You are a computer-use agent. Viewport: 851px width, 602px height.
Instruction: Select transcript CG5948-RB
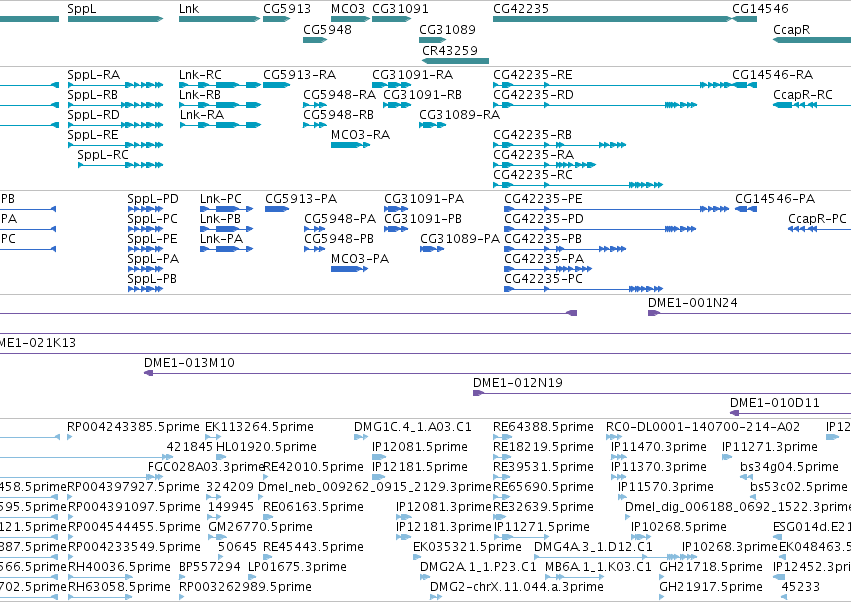[315, 125]
